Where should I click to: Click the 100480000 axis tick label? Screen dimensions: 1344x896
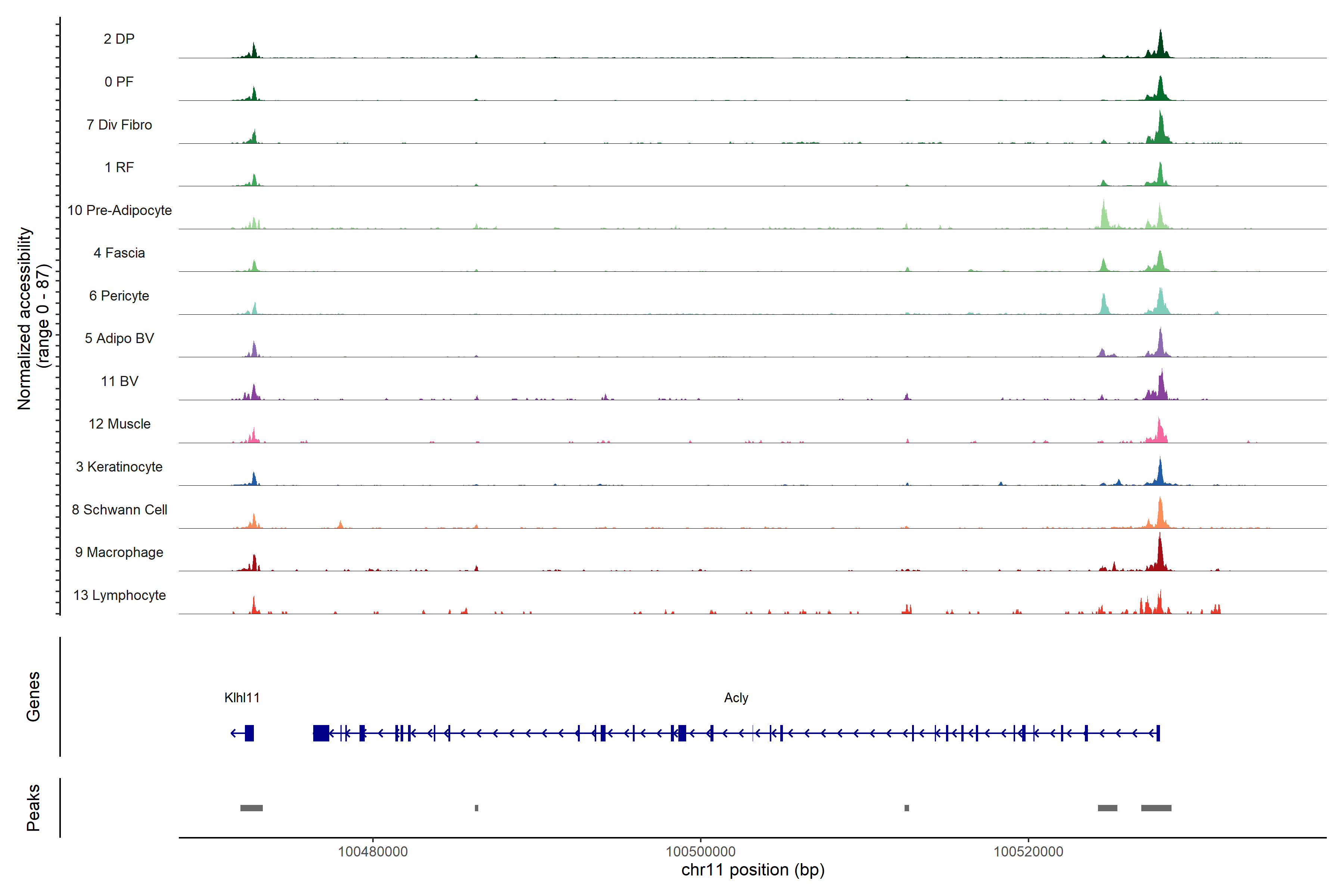[373, 852]
